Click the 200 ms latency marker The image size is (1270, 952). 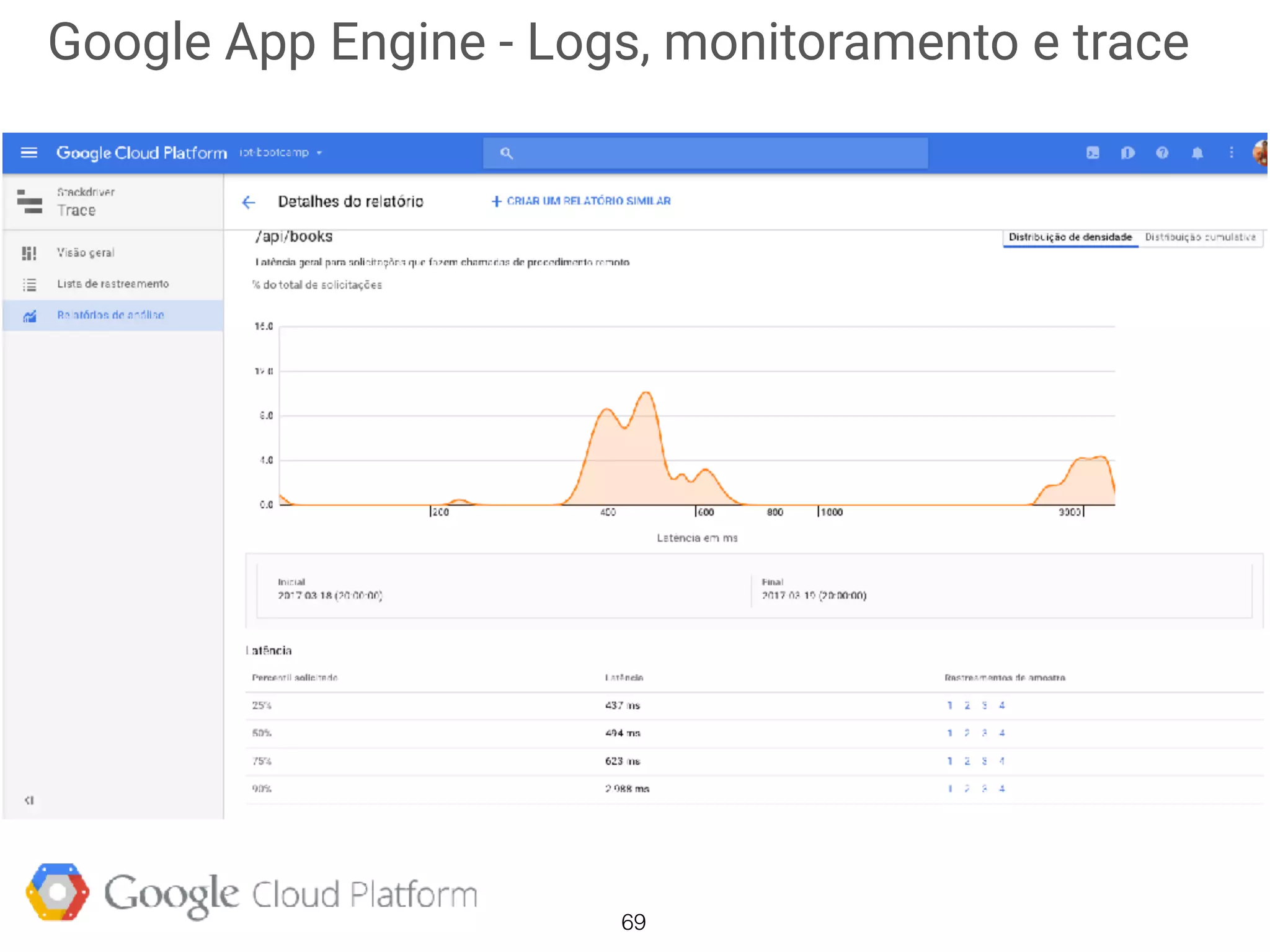coord(439,512)
